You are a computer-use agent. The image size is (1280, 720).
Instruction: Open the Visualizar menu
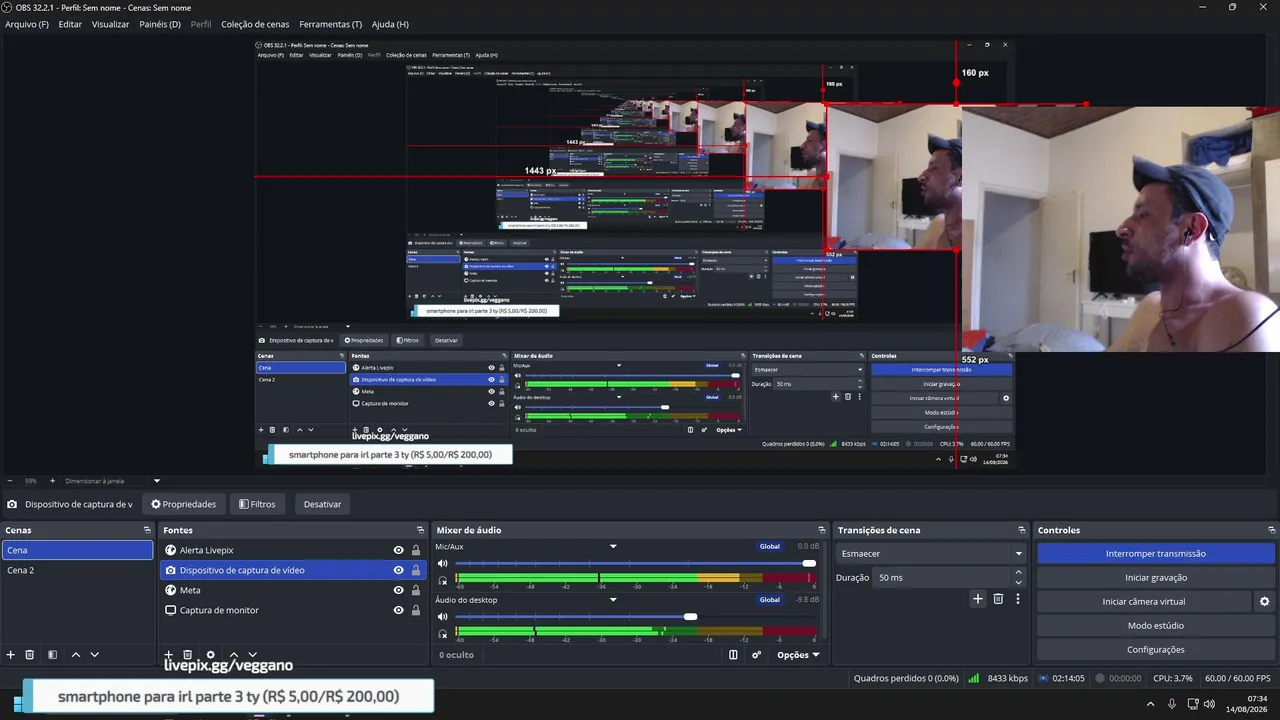(x=110, y=24)
